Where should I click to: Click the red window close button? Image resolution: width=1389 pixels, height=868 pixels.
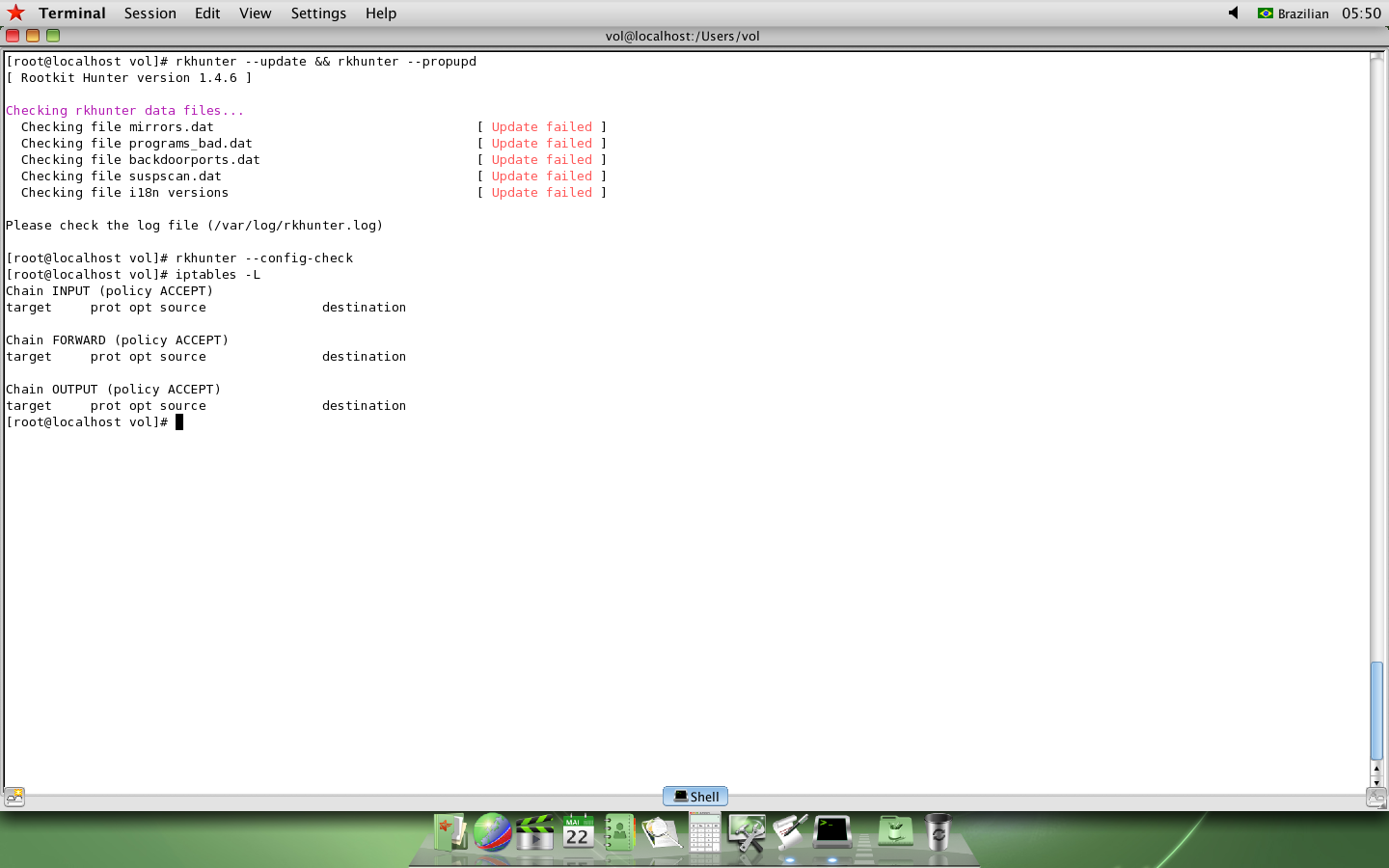click(x=13, y=36)
